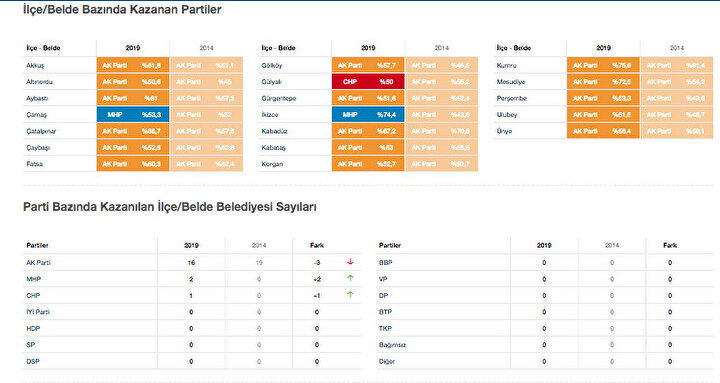The image size is (720, 383).
Task: Click the Fark column header beside BBP table
Action: pyautogui.click(x=670, y=245)
